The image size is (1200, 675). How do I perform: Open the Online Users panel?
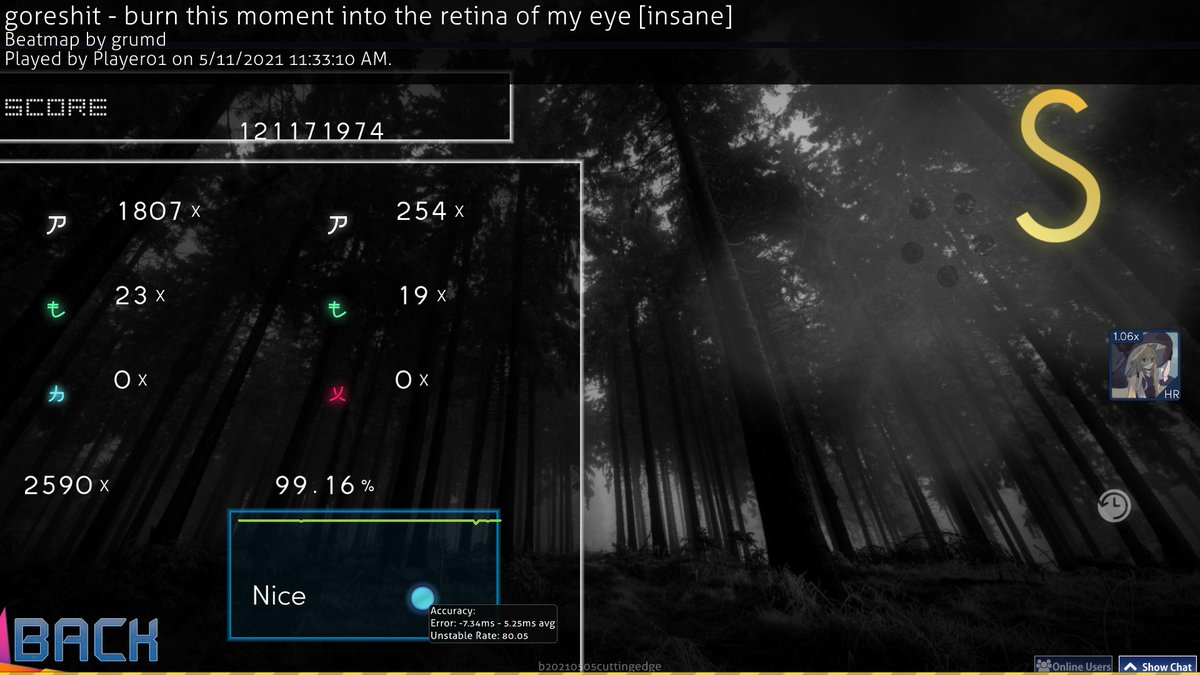click(1073, 666)
